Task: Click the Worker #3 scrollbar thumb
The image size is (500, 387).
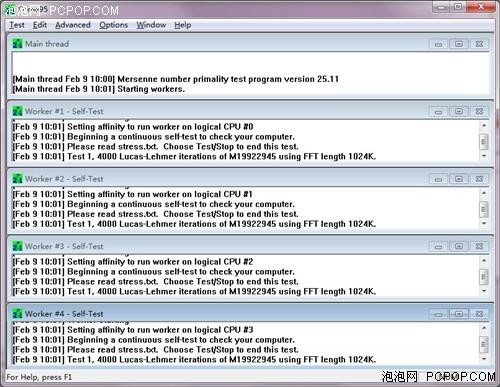Action: tap(484, 277)
